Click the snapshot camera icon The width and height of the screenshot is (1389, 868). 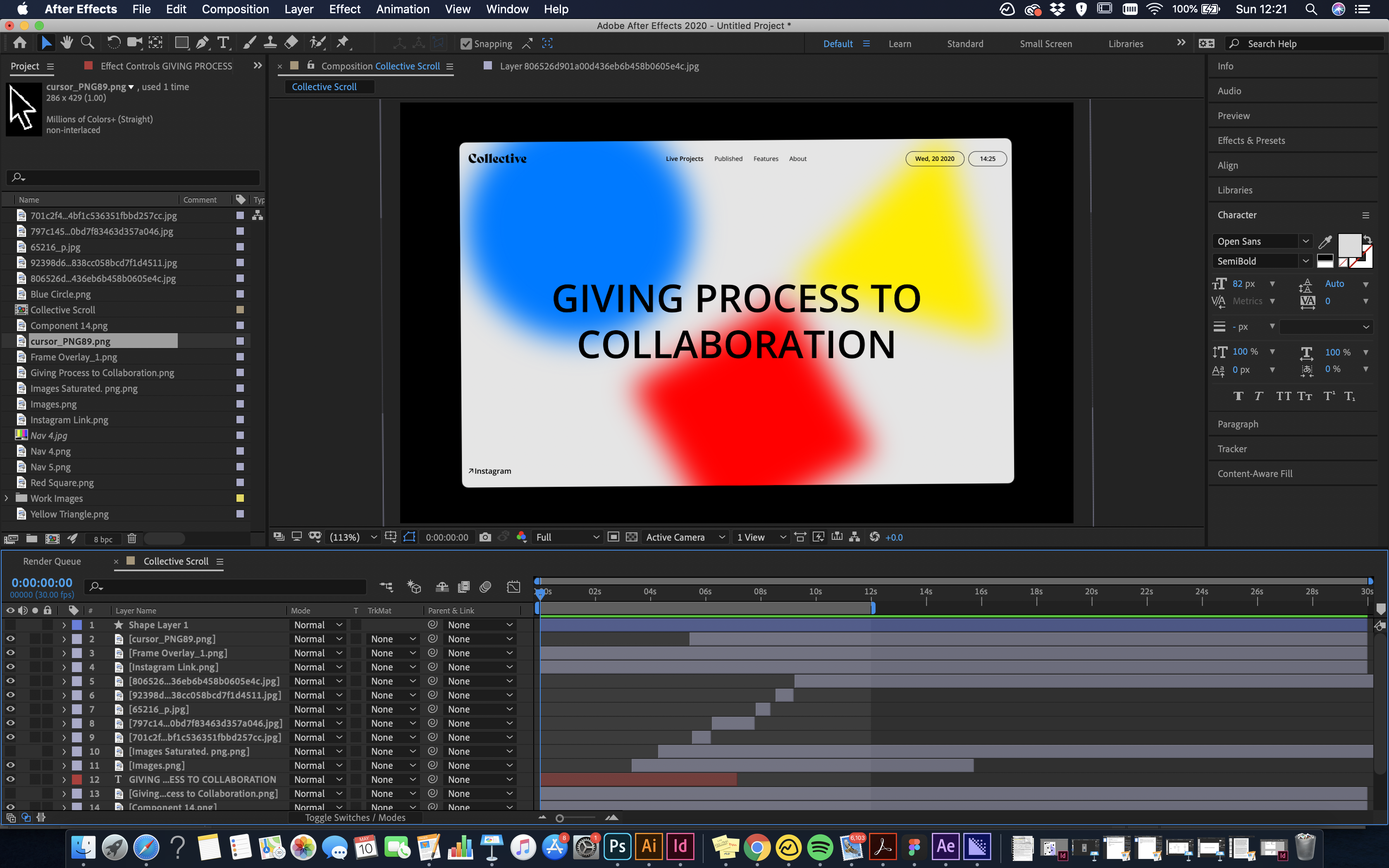[485, 537]
